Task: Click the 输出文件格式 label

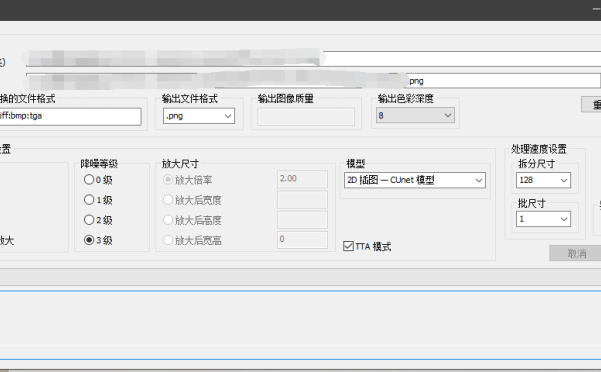Action: point(190,98)
